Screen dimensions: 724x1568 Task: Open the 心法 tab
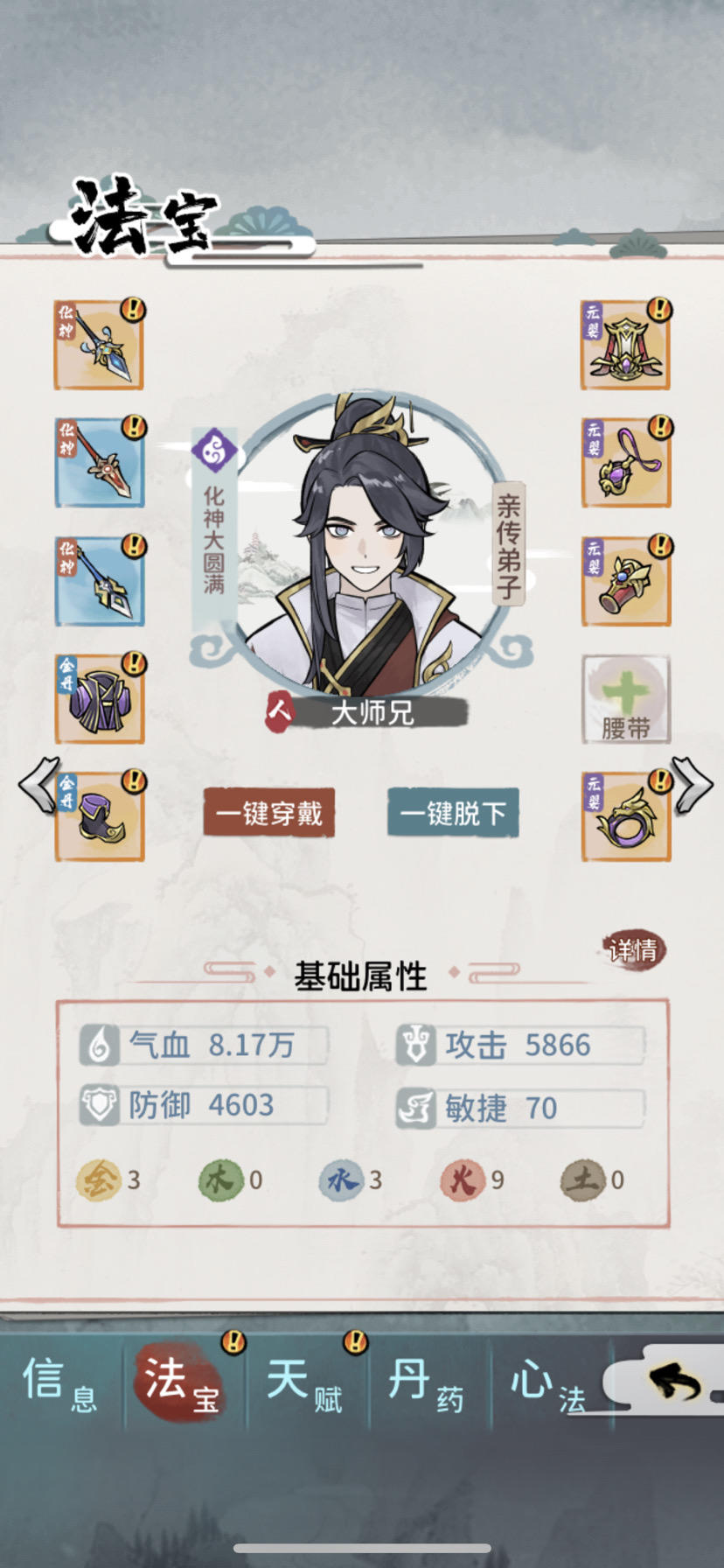549,1382
